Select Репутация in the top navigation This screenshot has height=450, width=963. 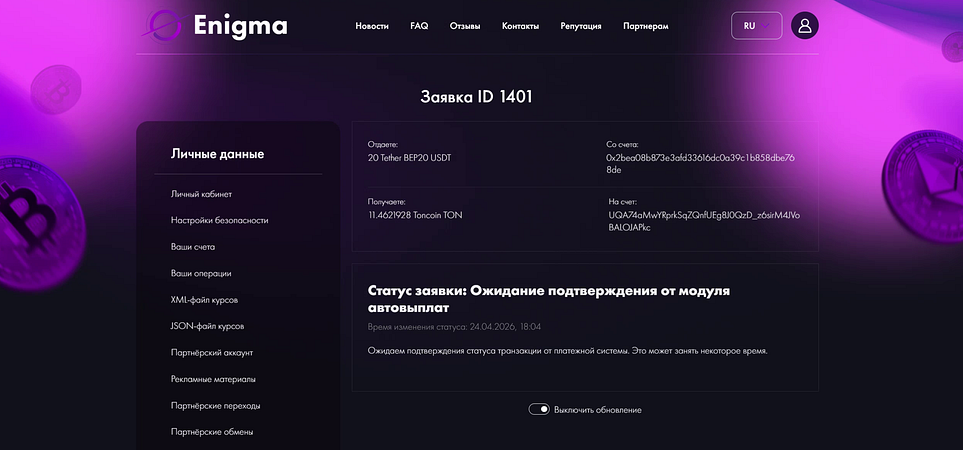point(581,26)
